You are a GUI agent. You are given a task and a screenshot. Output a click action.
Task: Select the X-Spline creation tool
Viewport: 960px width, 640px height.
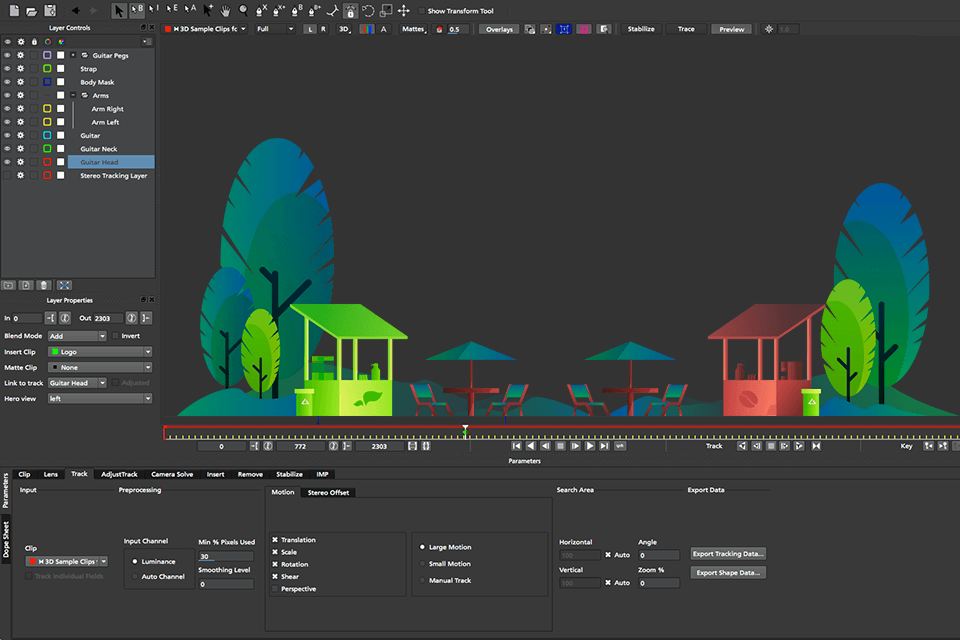(258, 11)
